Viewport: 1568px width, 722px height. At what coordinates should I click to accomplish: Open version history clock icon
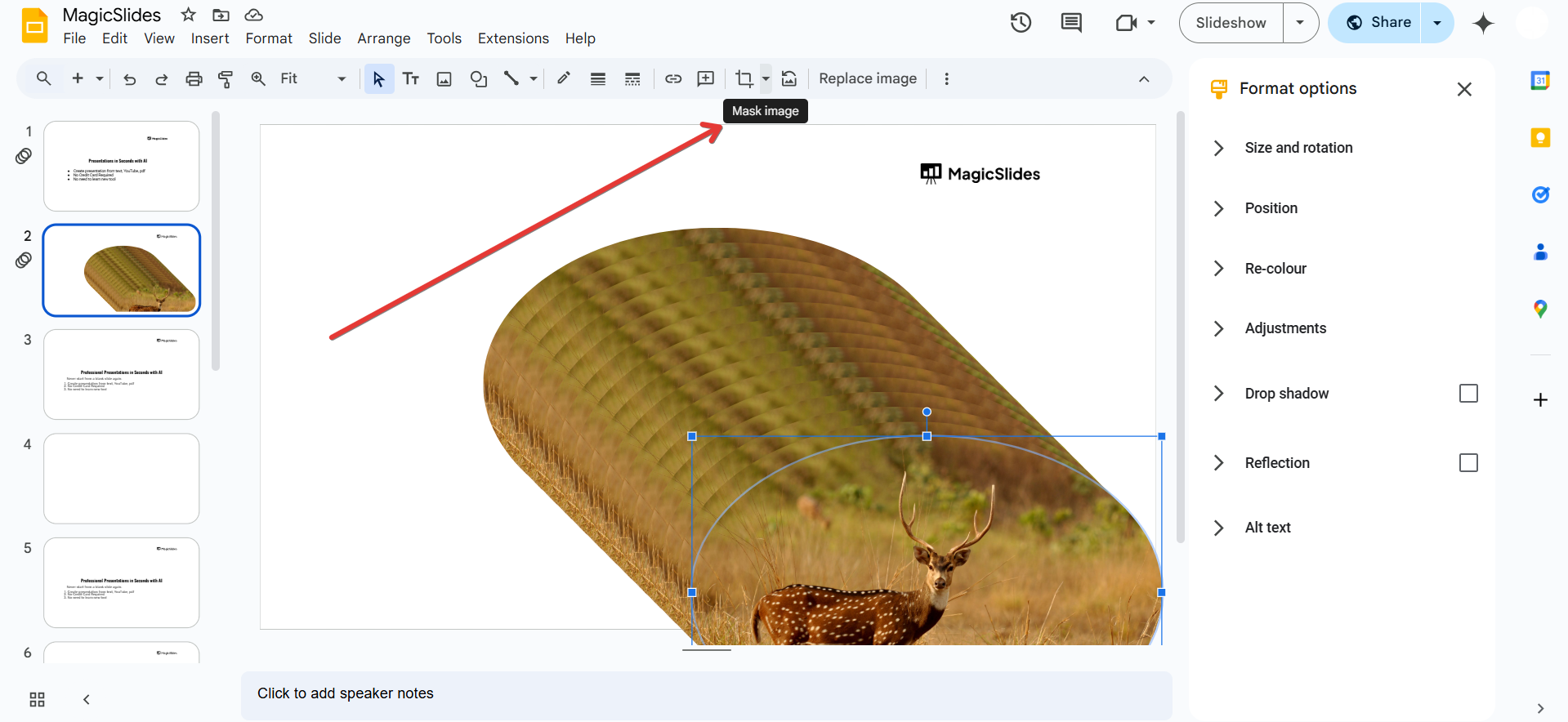(x=1021, y=23)
